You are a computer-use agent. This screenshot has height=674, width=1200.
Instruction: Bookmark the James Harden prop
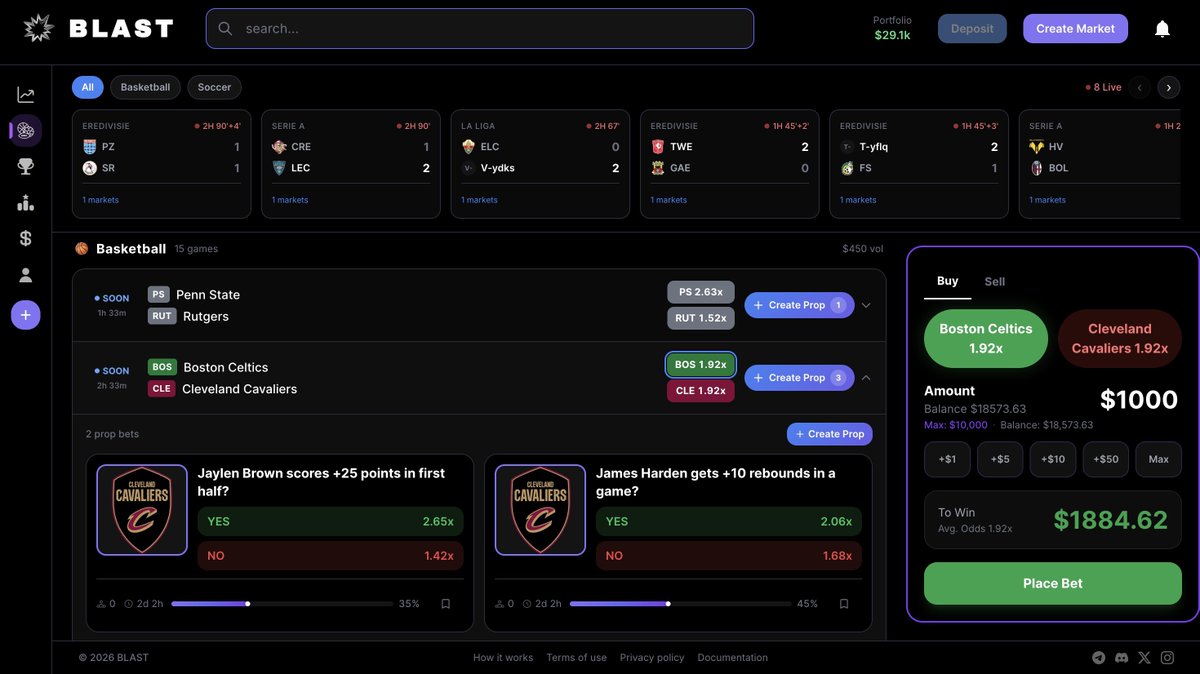[844, 604]
